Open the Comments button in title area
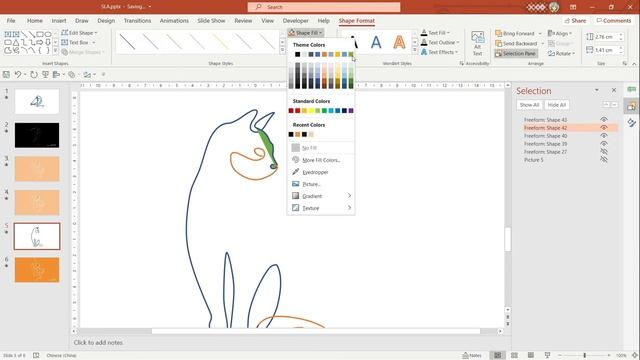 click(613, 20)
